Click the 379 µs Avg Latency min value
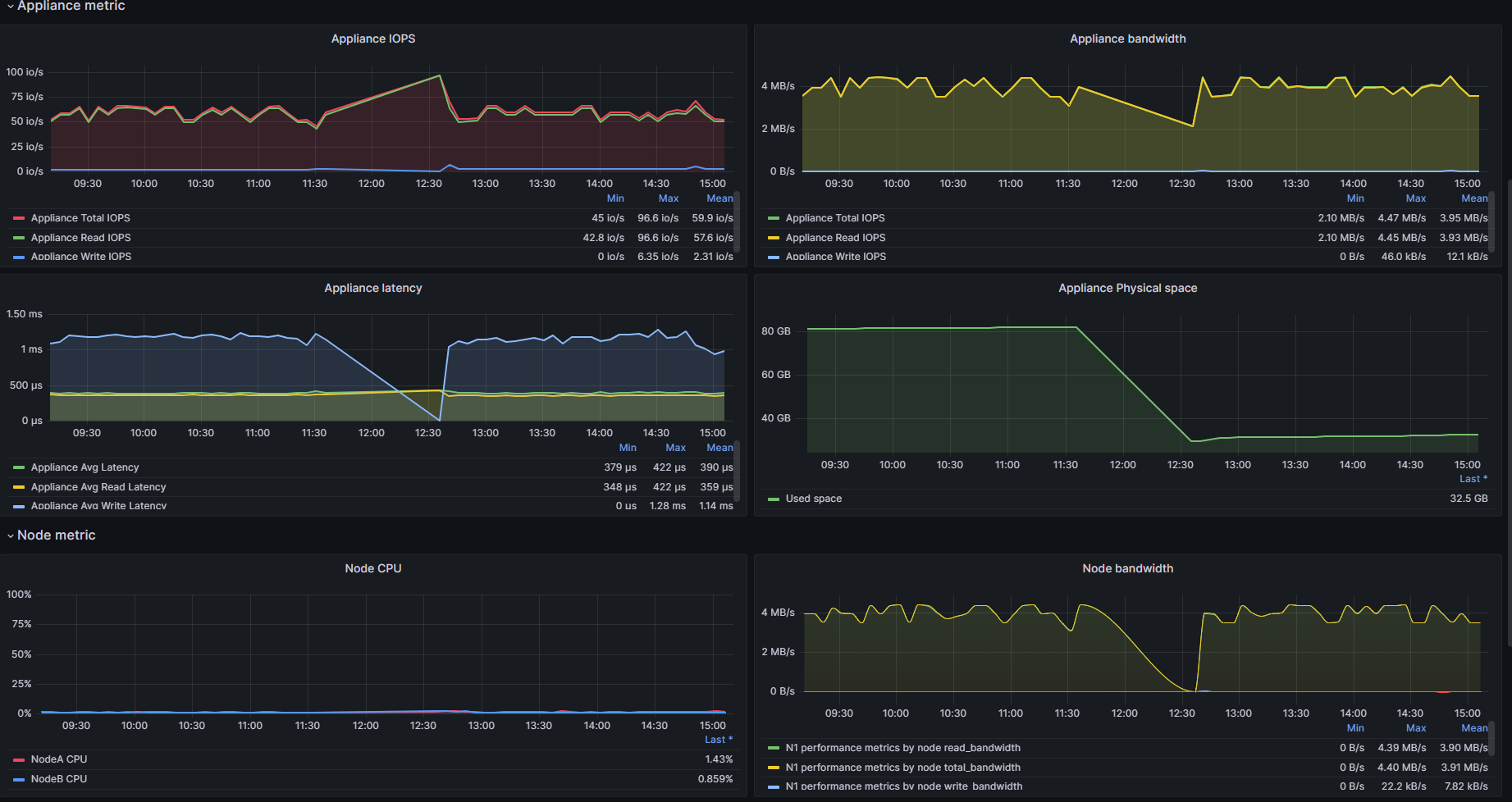This screenshot has height=802, width=1512. (620, 467)
